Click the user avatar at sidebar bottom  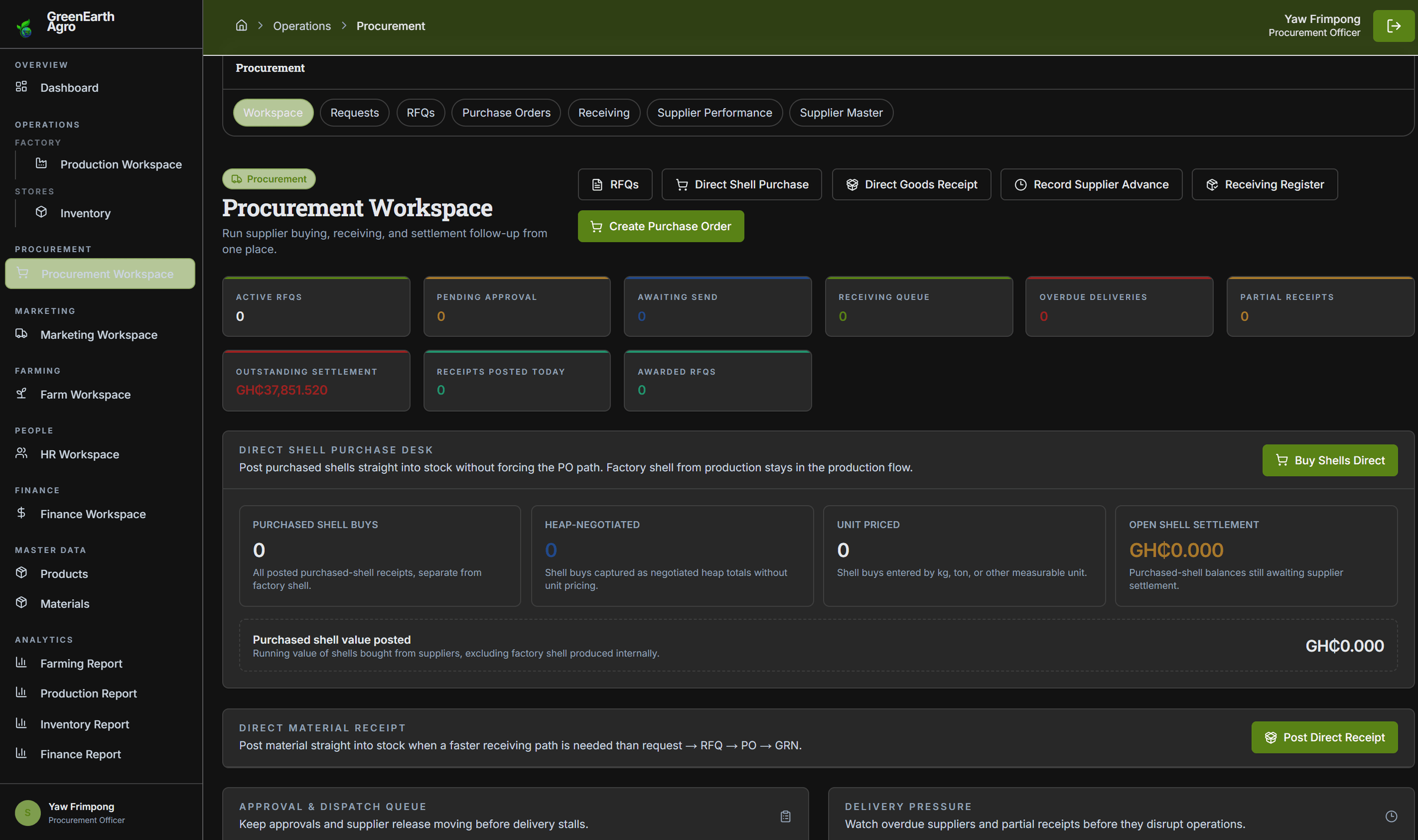[27, 813]
